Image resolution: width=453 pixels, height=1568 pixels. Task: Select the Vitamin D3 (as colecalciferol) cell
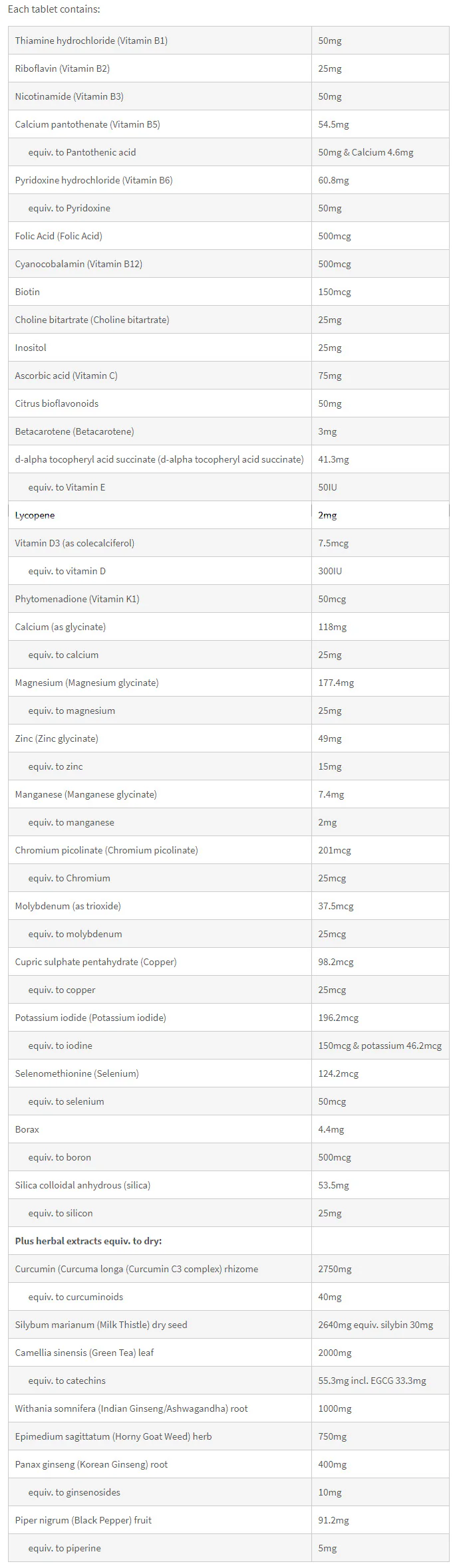coord(160,543)
